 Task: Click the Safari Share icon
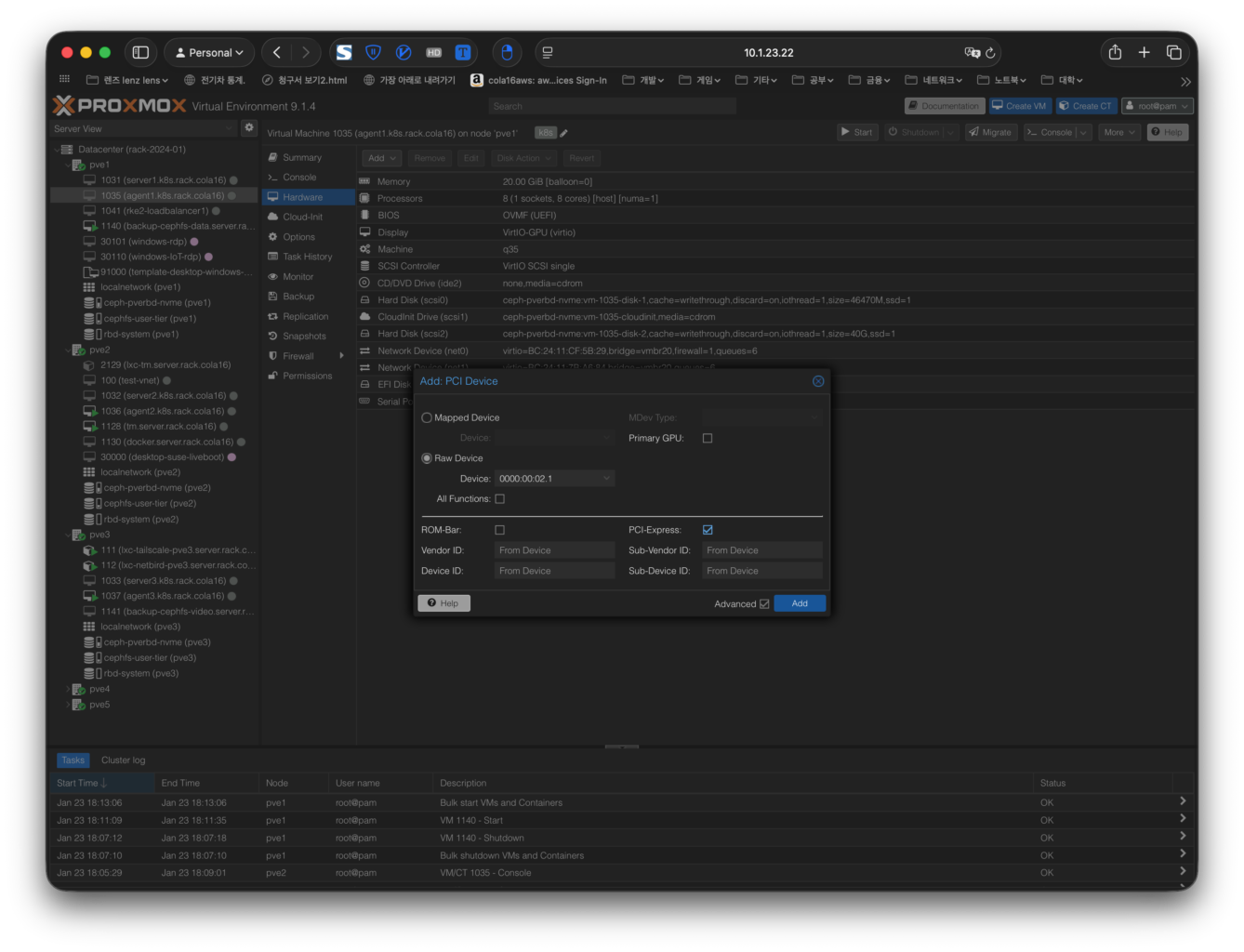1115,53
